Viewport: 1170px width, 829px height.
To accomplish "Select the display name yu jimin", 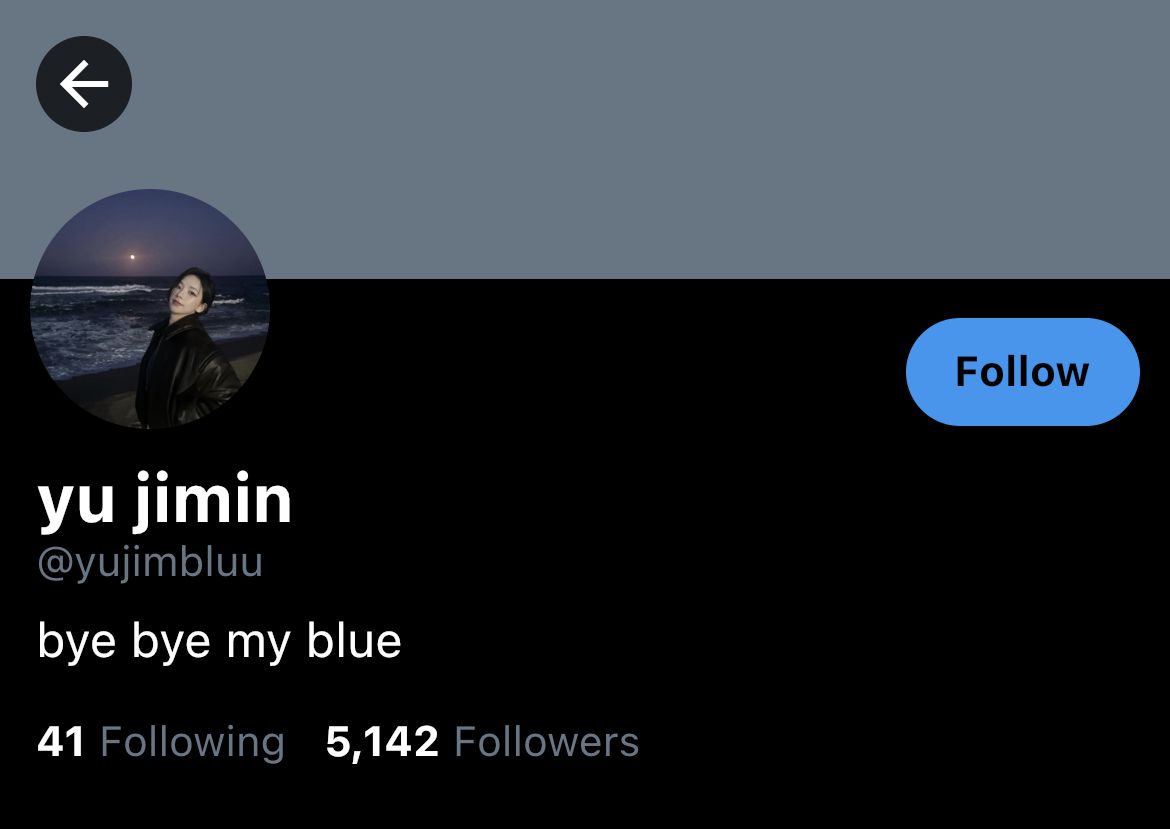I will point(164,501).
